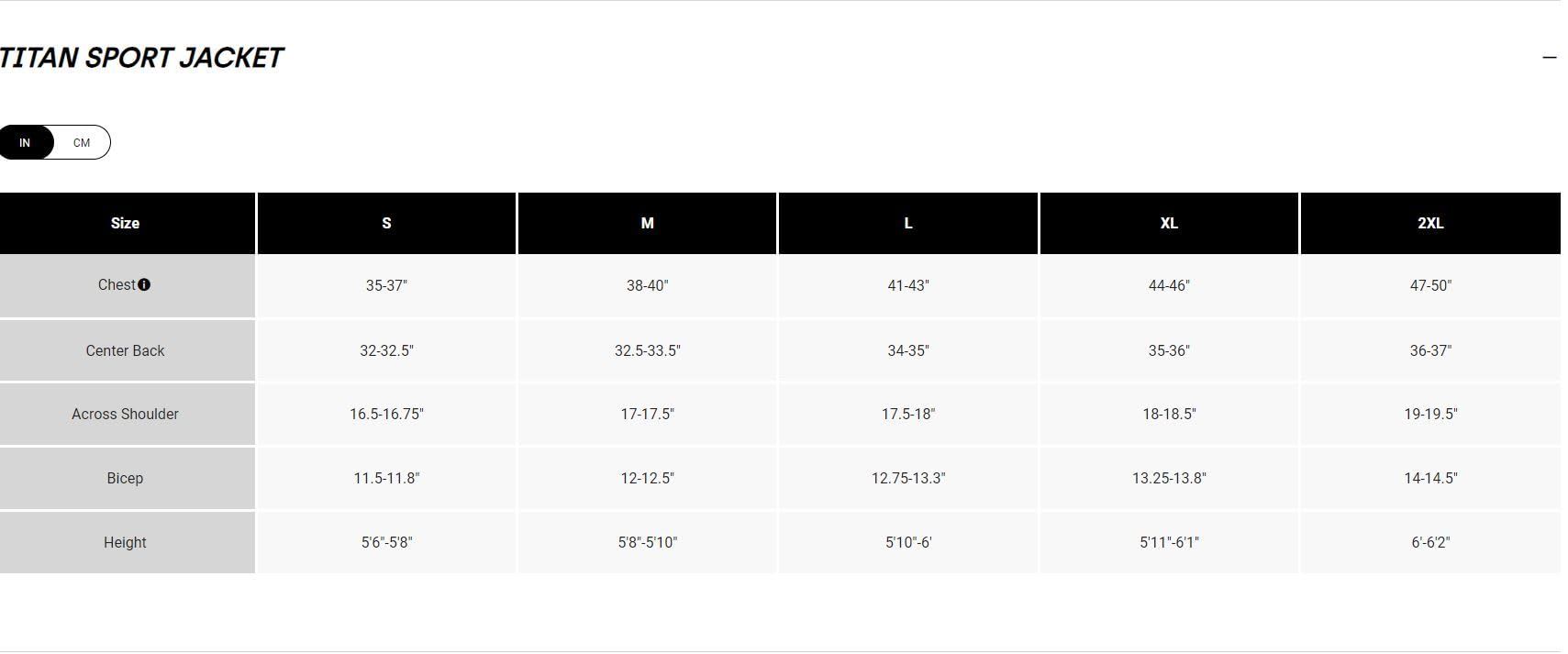Select the 2XL size column header
Screen dimensions: 1568x654
tap(1430, 224)
